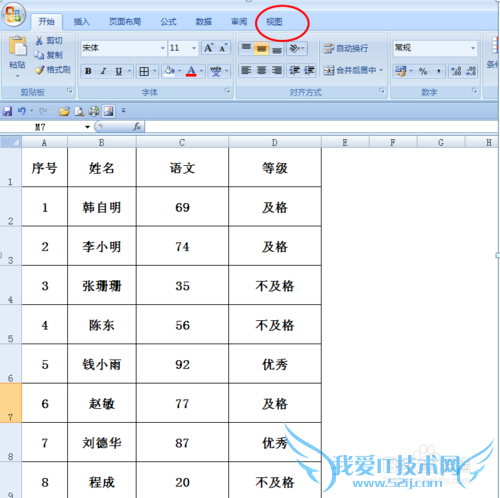Open the 数据 tab
The image size is (500, 498).
tap(204, 22)
